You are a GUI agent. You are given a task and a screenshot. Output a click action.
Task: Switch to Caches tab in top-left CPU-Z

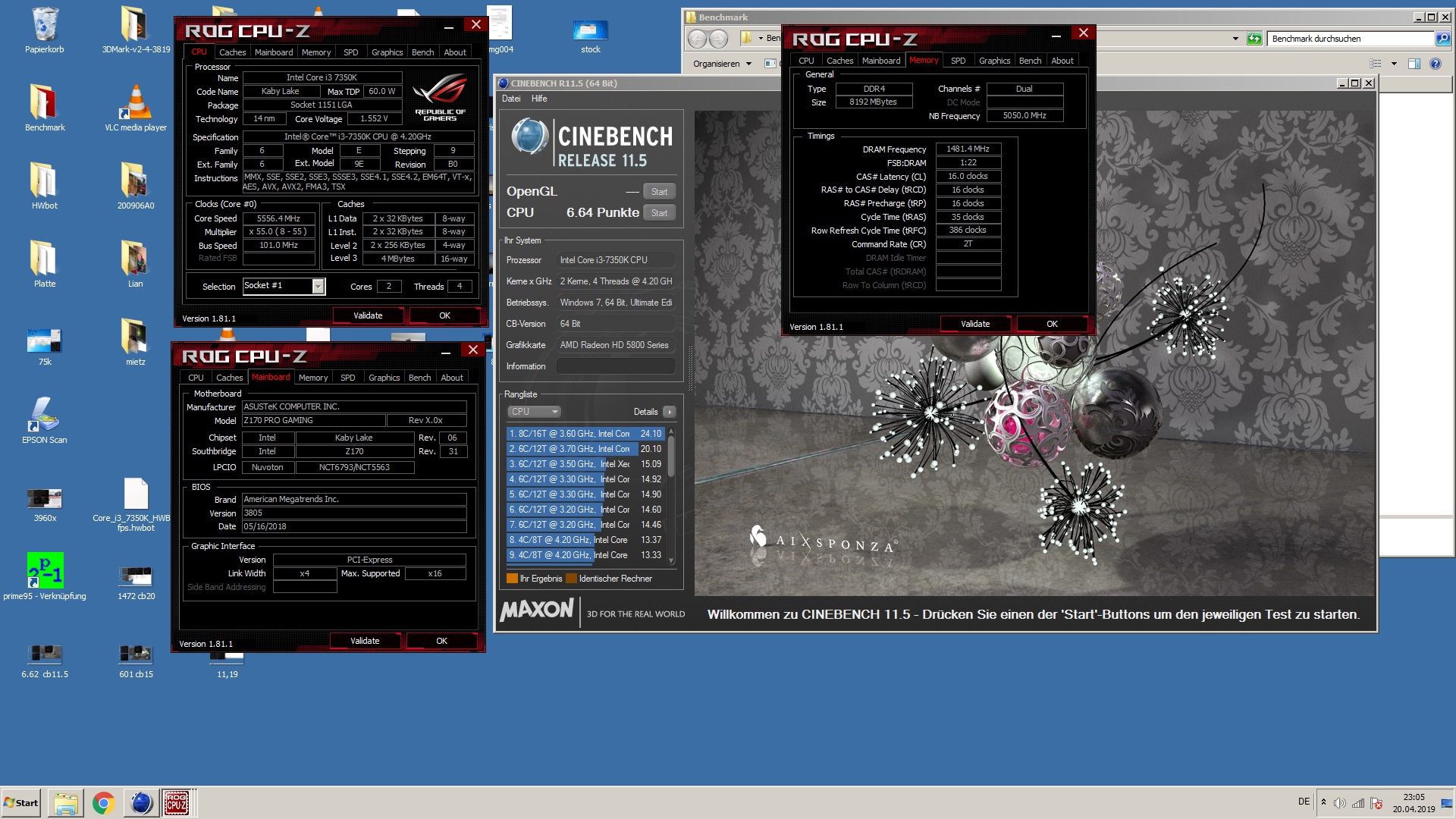[x=232, y=52]
